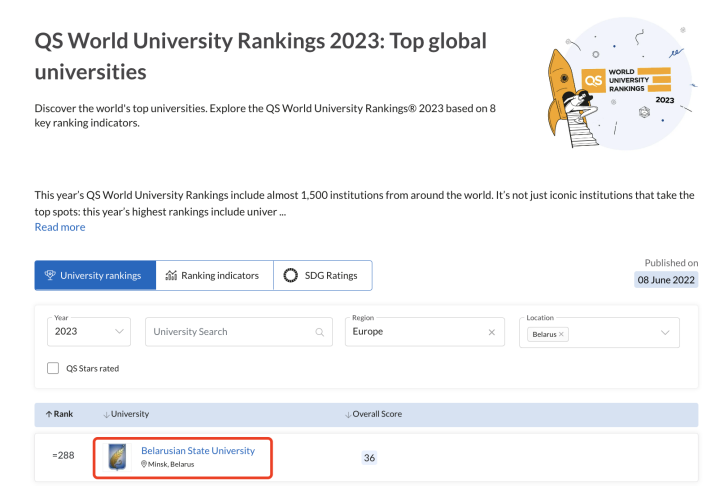Tick the QS Stars rated checkbox
The height and width of the screenshot is (489, 720).
[53, 368]
